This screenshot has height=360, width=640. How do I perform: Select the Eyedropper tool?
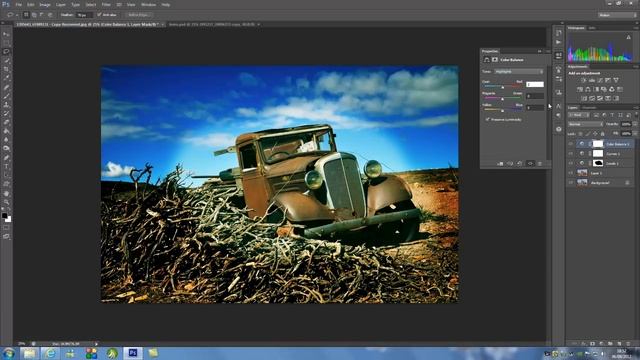click(x=6, y=78)
